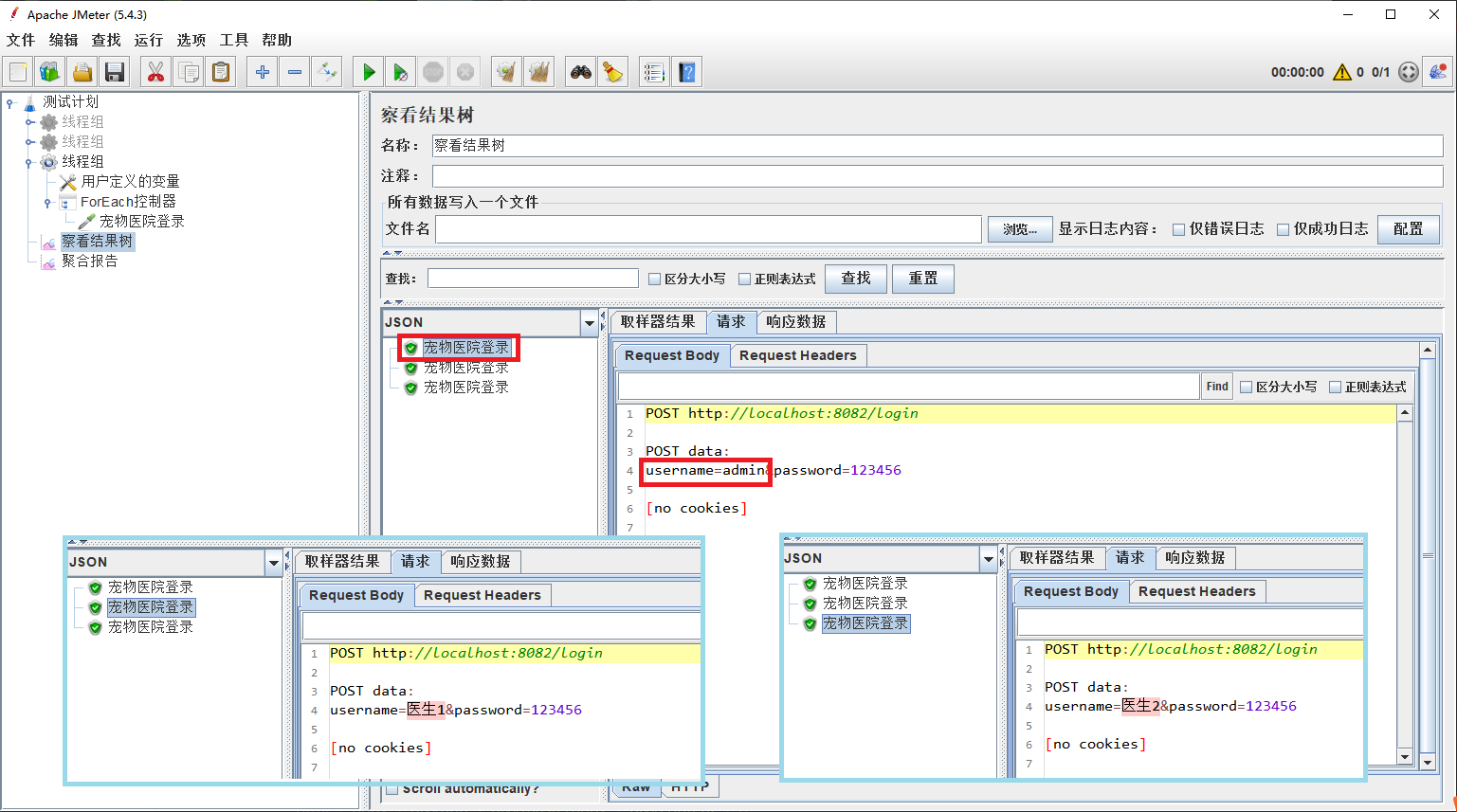Click the green Start test run icon

coord(369,72)
